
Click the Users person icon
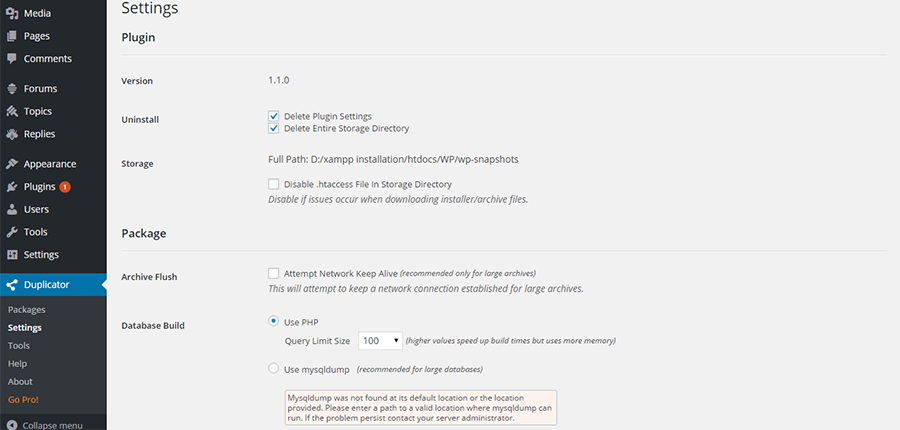tap(11, 209)
